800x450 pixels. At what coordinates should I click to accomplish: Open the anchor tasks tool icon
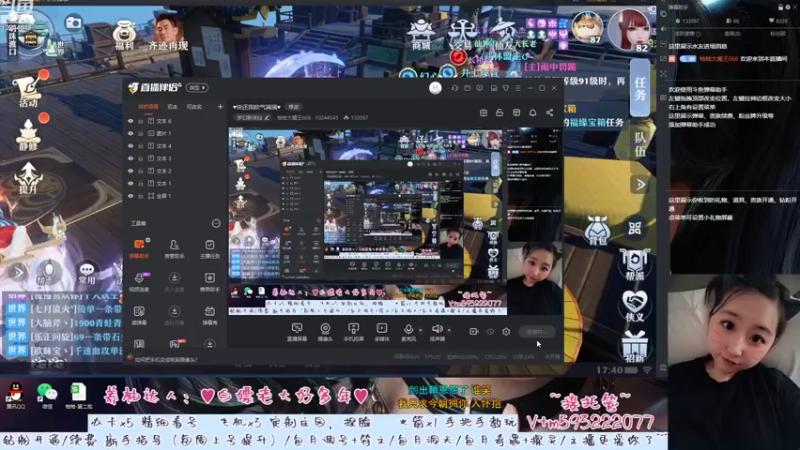tap(210, 248)
